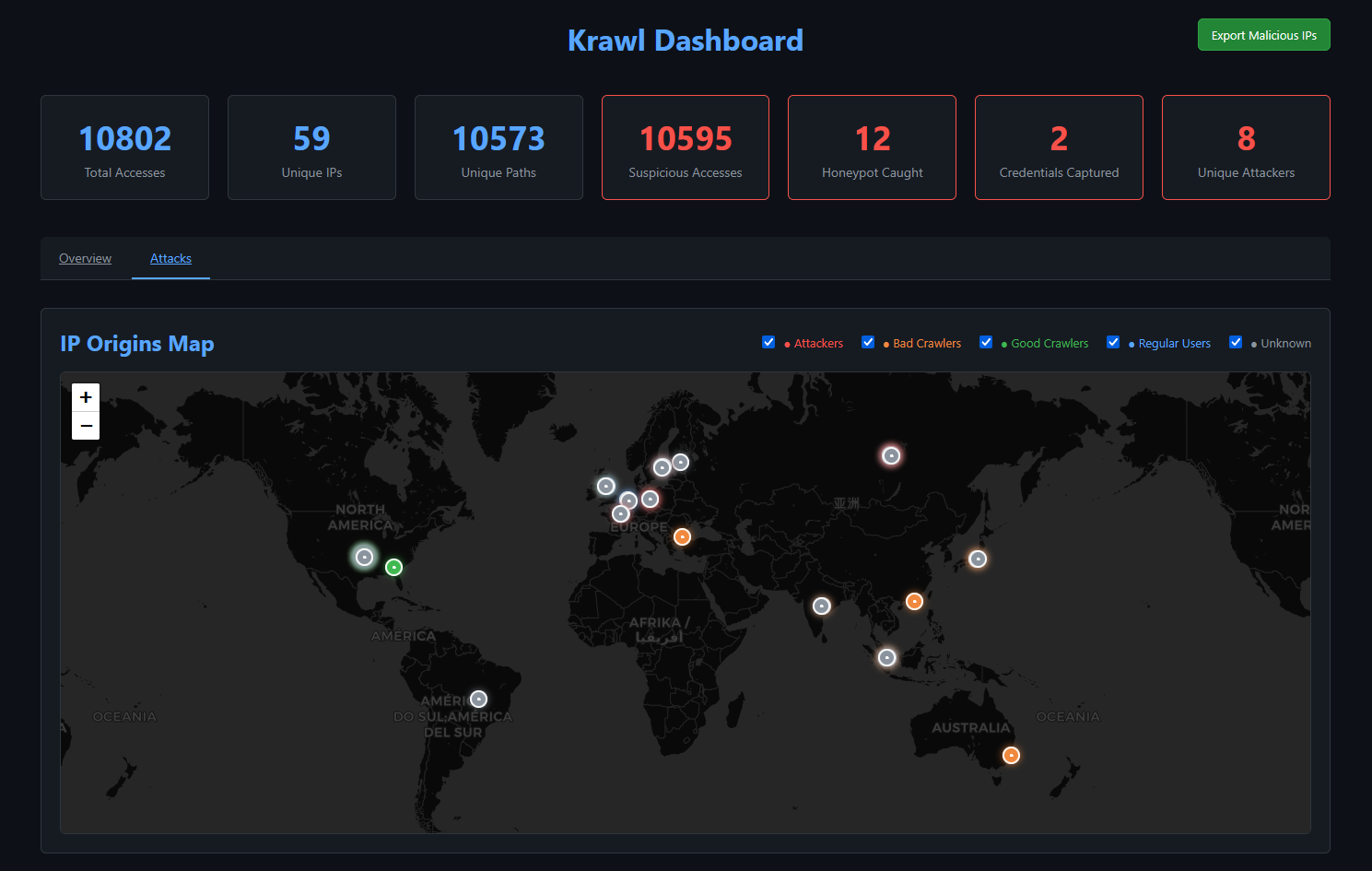Click the Export Malicious IPs button
The width and height of the screenshot is (1372, 871).
click(x=1263, y=34)
